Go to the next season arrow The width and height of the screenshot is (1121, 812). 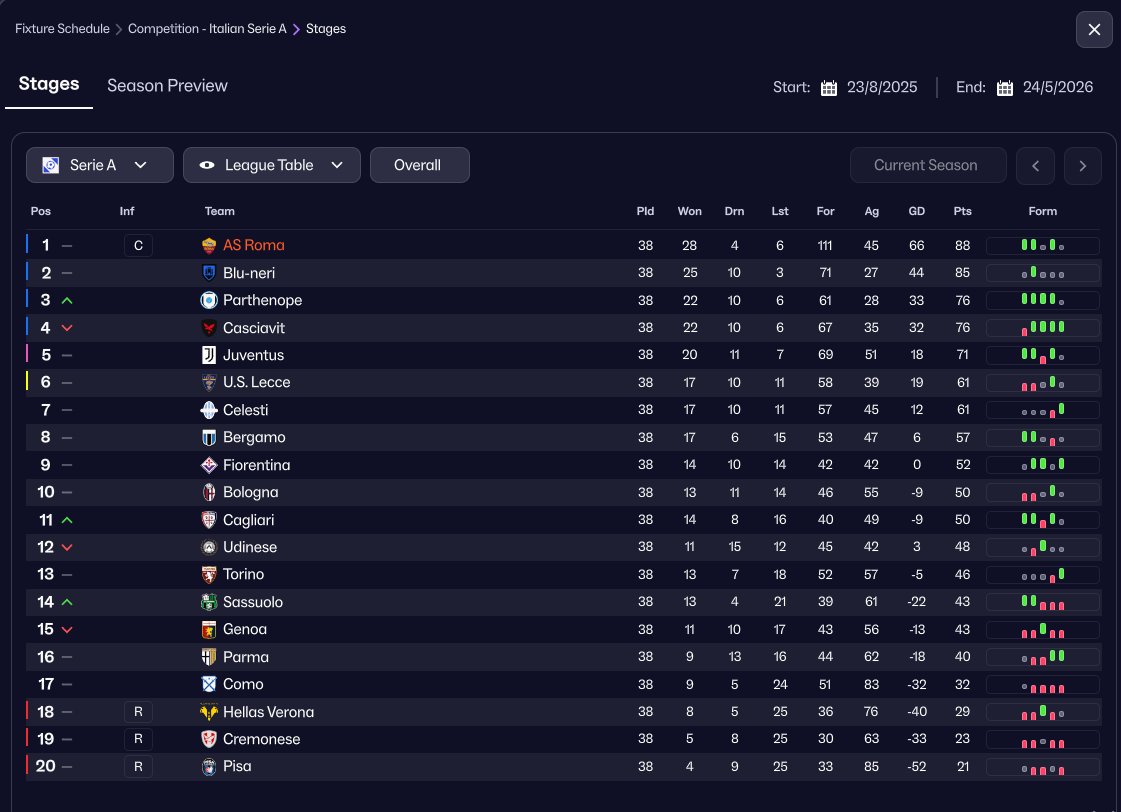pyautogui.click(x=1083, y=166)
